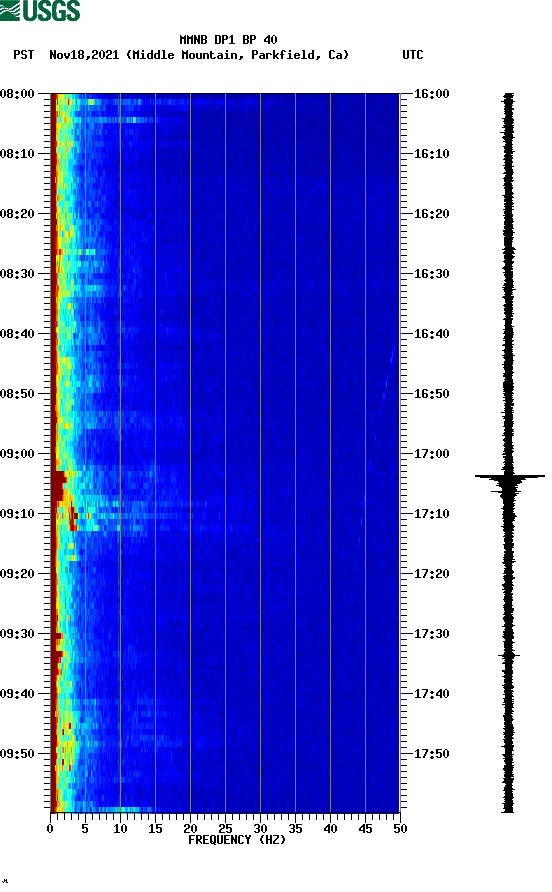
Task: Click the 5 Hz frequency axis label
Action: (85, 829)
